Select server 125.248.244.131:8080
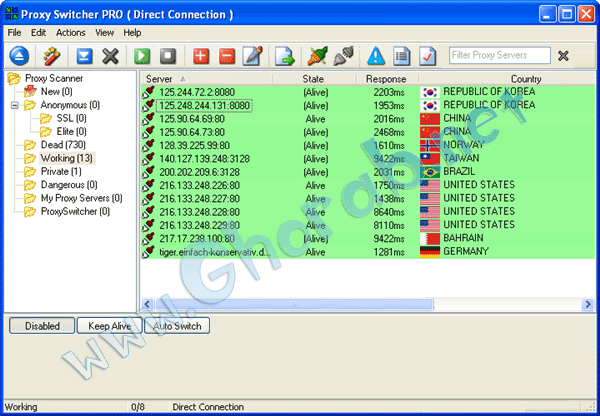The height and width of the screenshot is (416, 600). [204, 106]
